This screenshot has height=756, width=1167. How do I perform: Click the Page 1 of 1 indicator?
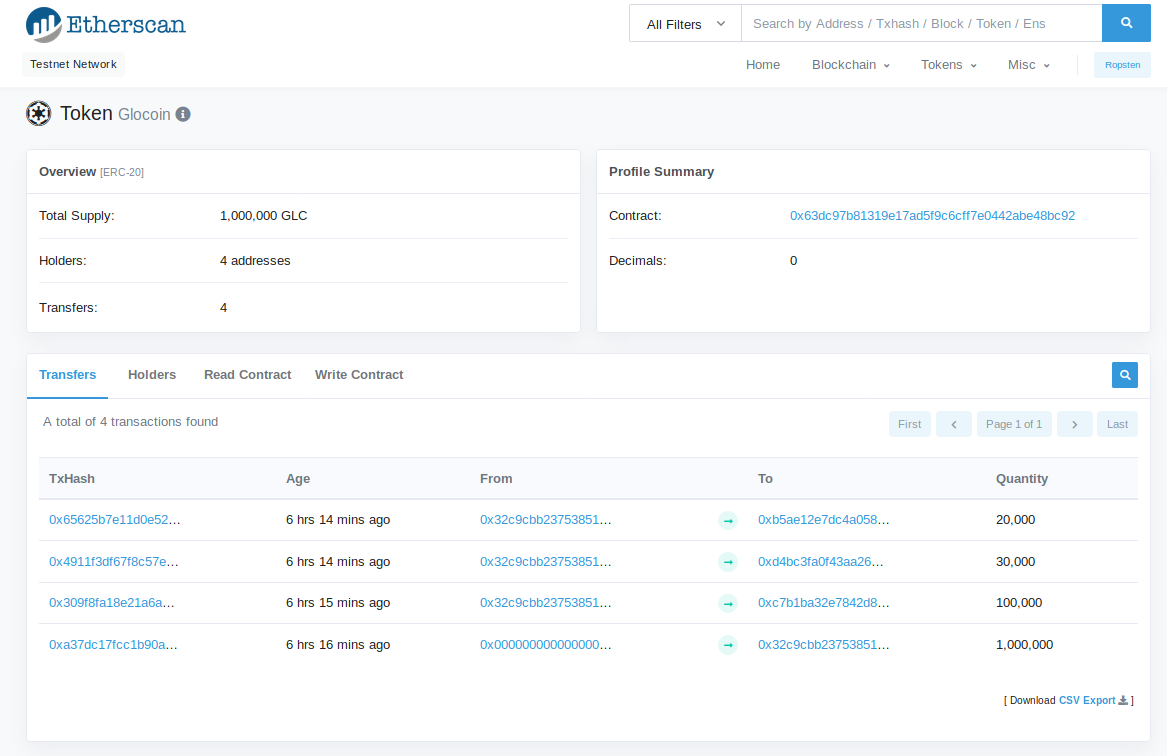[1014, 424]
